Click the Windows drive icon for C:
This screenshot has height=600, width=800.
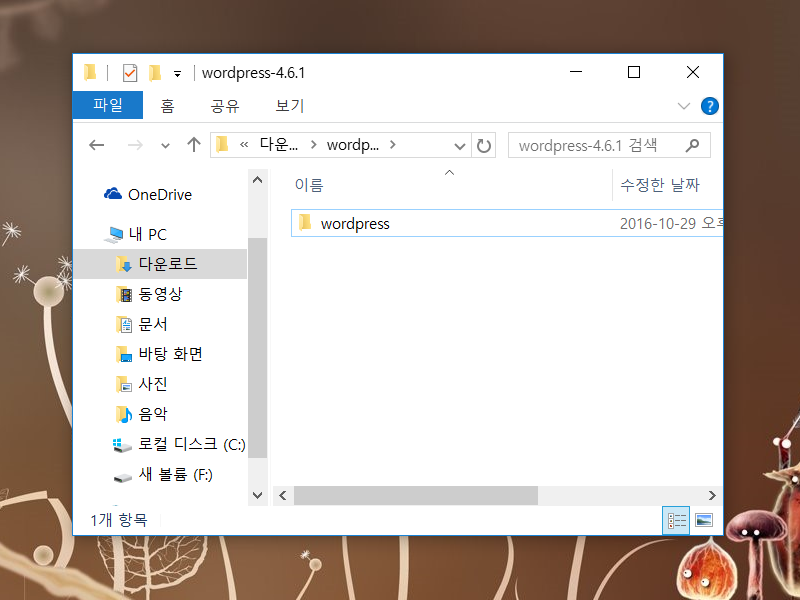coord(122,445)
